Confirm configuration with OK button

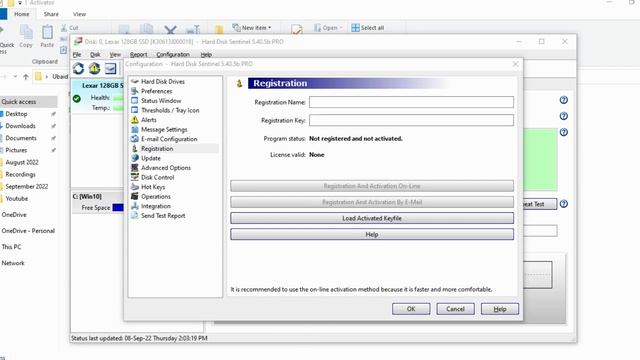[411, 309]
